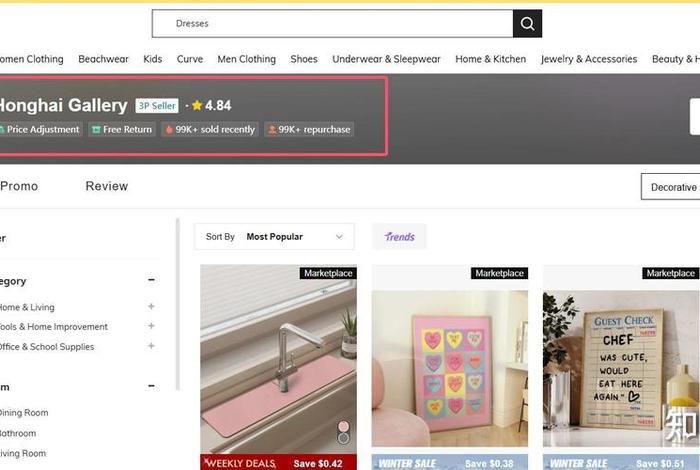Click the sidebar filter scrollbar
Screen dimensions: 700x470
point(177,304)
